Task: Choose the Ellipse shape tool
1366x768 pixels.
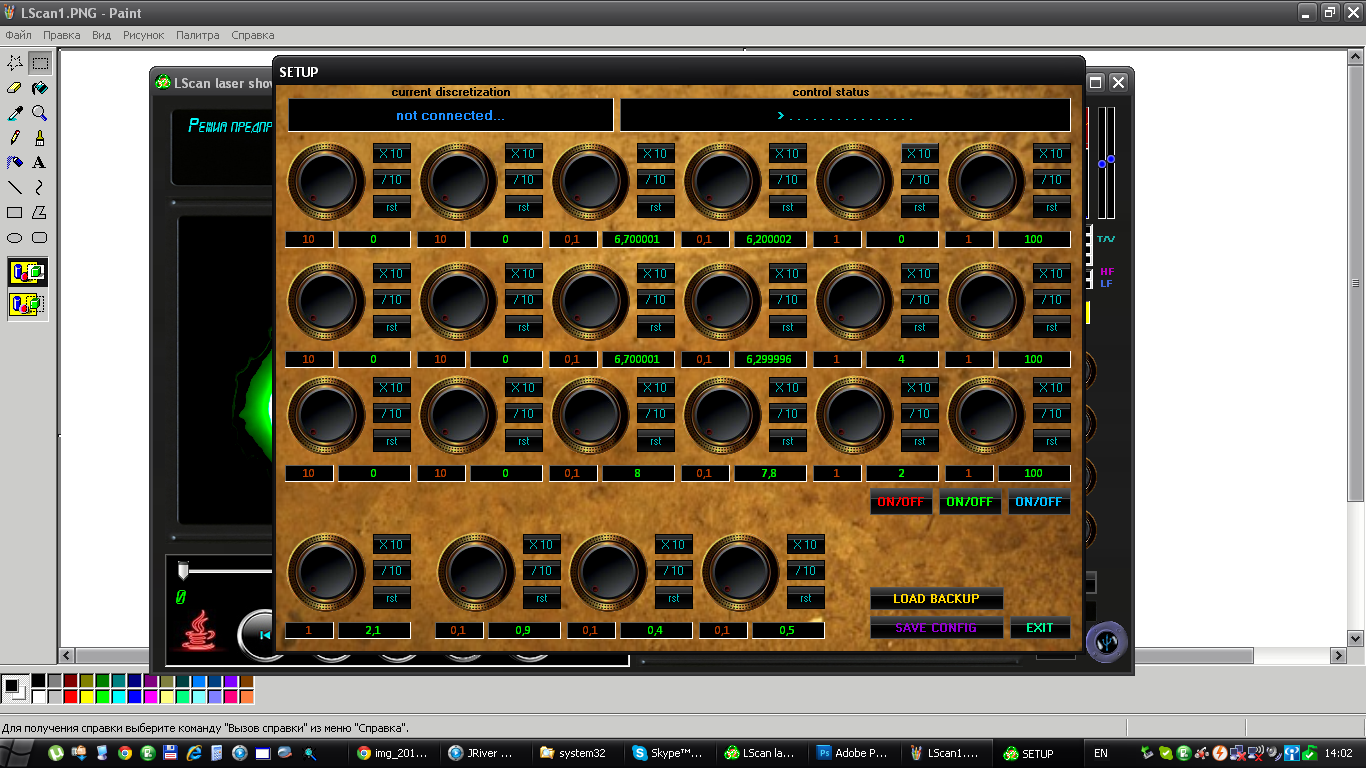Action: coord(15,238)
